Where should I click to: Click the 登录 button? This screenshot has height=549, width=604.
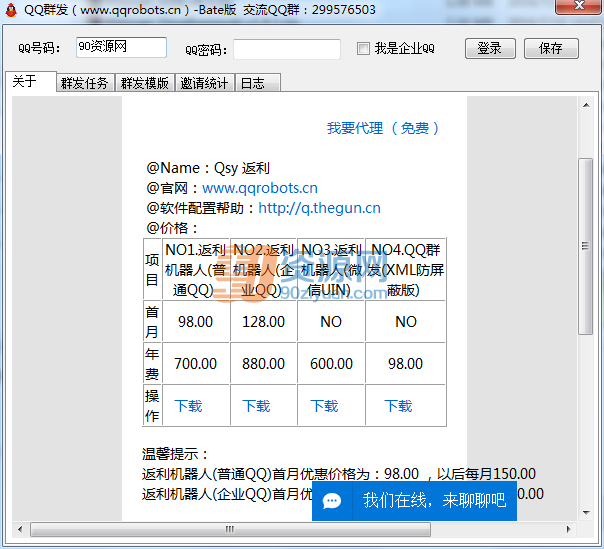tap(490, 49)
